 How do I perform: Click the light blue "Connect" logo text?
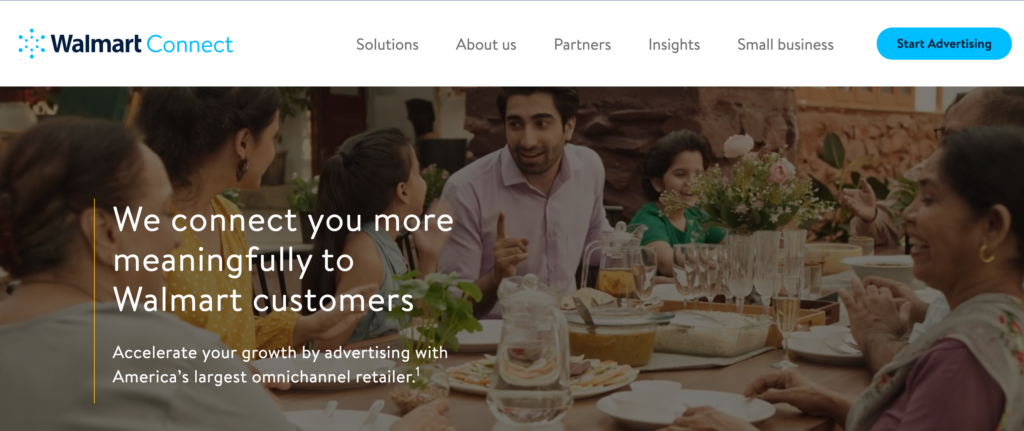coord(190,44)
